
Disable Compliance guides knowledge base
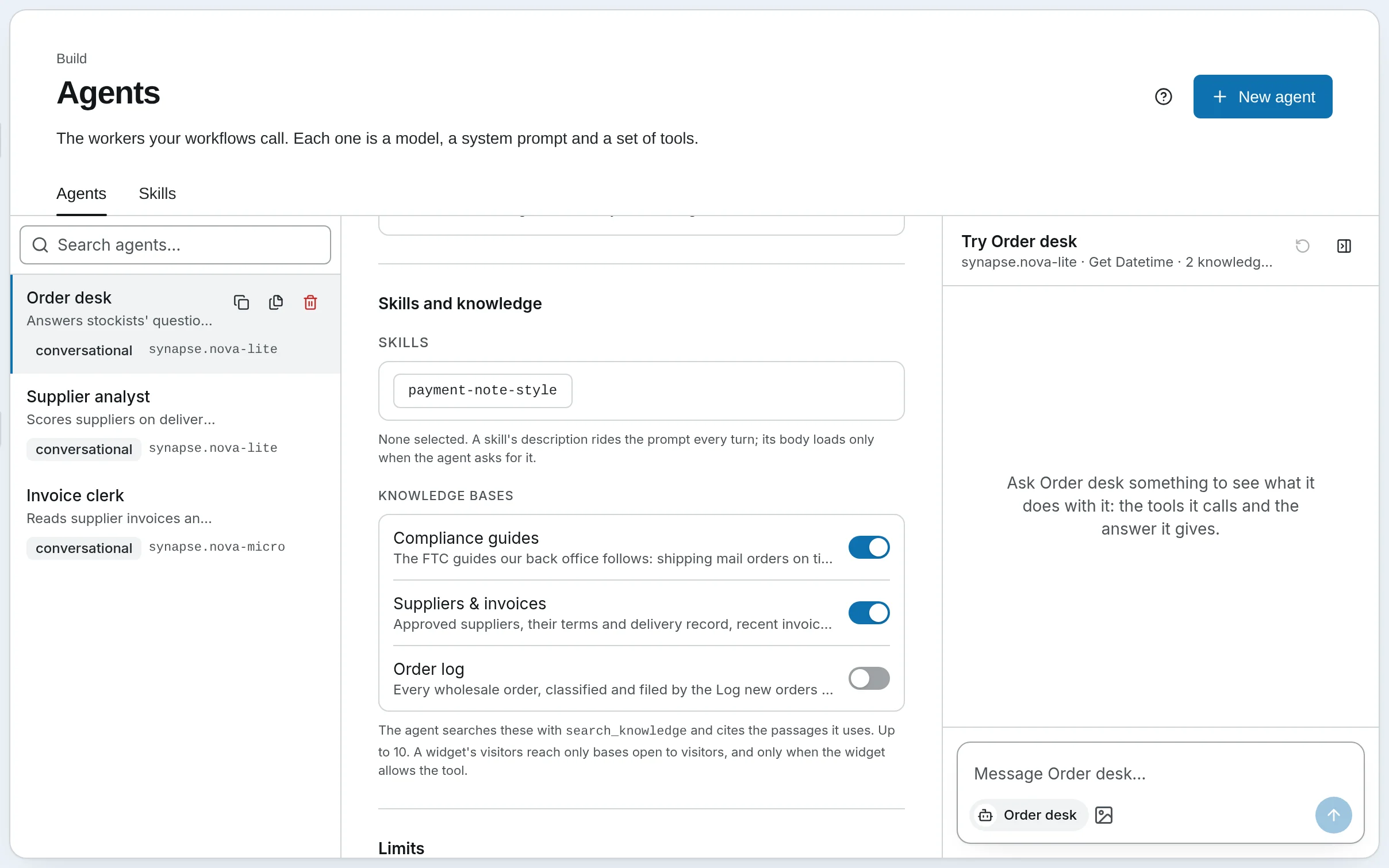(x=869, y=547)
